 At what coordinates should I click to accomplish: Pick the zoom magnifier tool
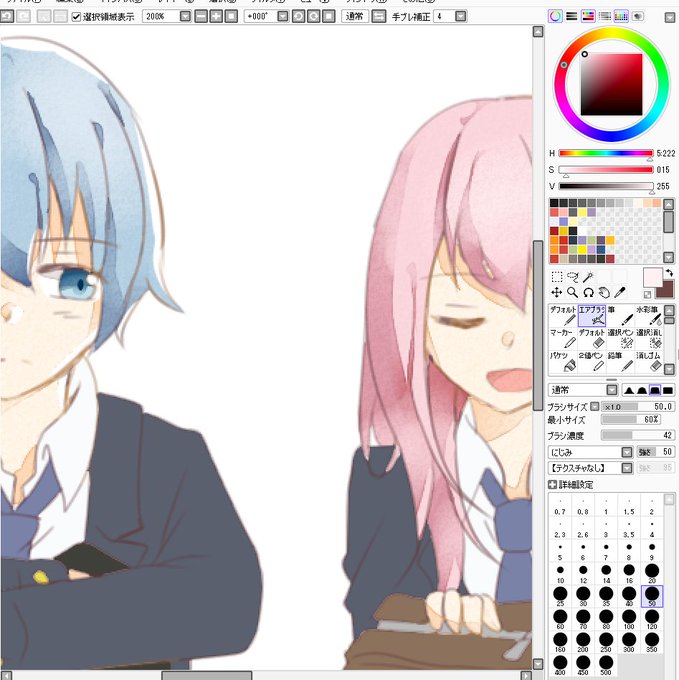pos(573,293)
